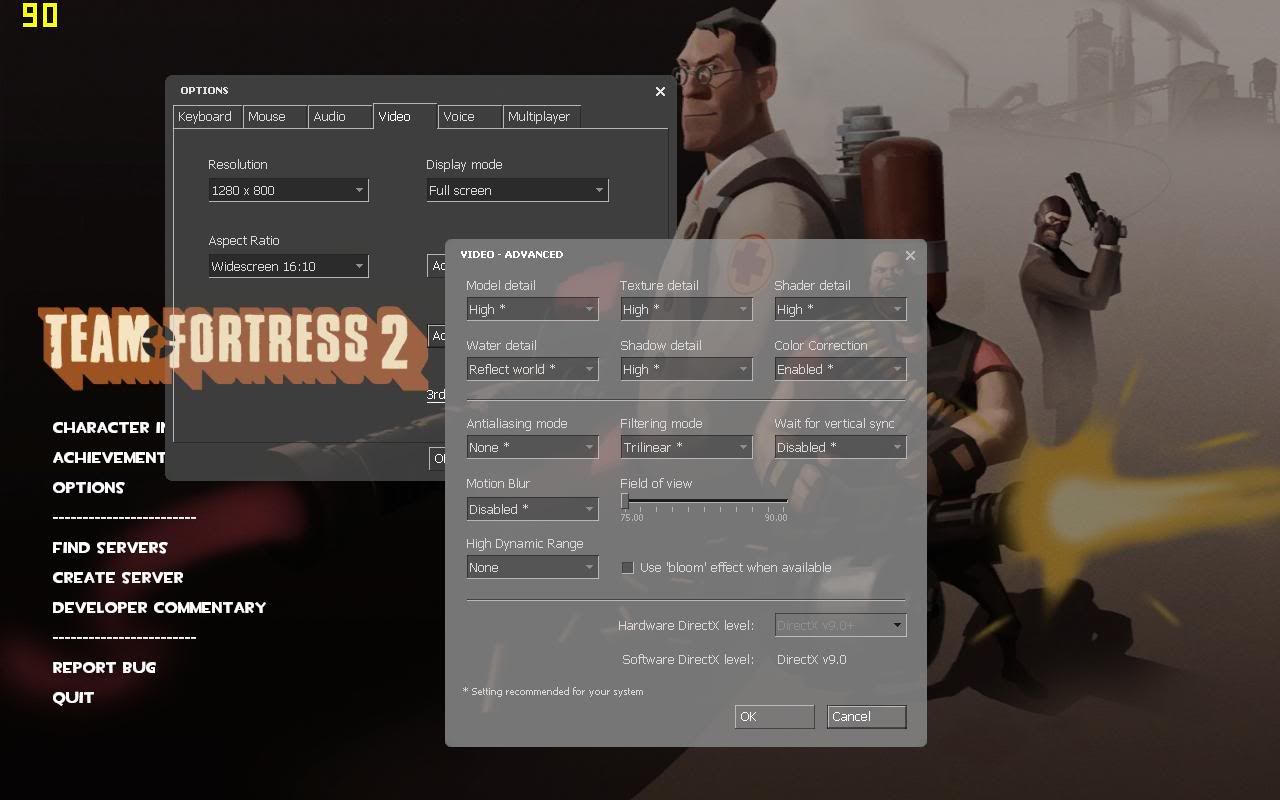The height and width of the screenshot is (800, 1280).
Task: Open the Shadow detail dropdown
Action: pyautogui.click(x=686, y=369)
